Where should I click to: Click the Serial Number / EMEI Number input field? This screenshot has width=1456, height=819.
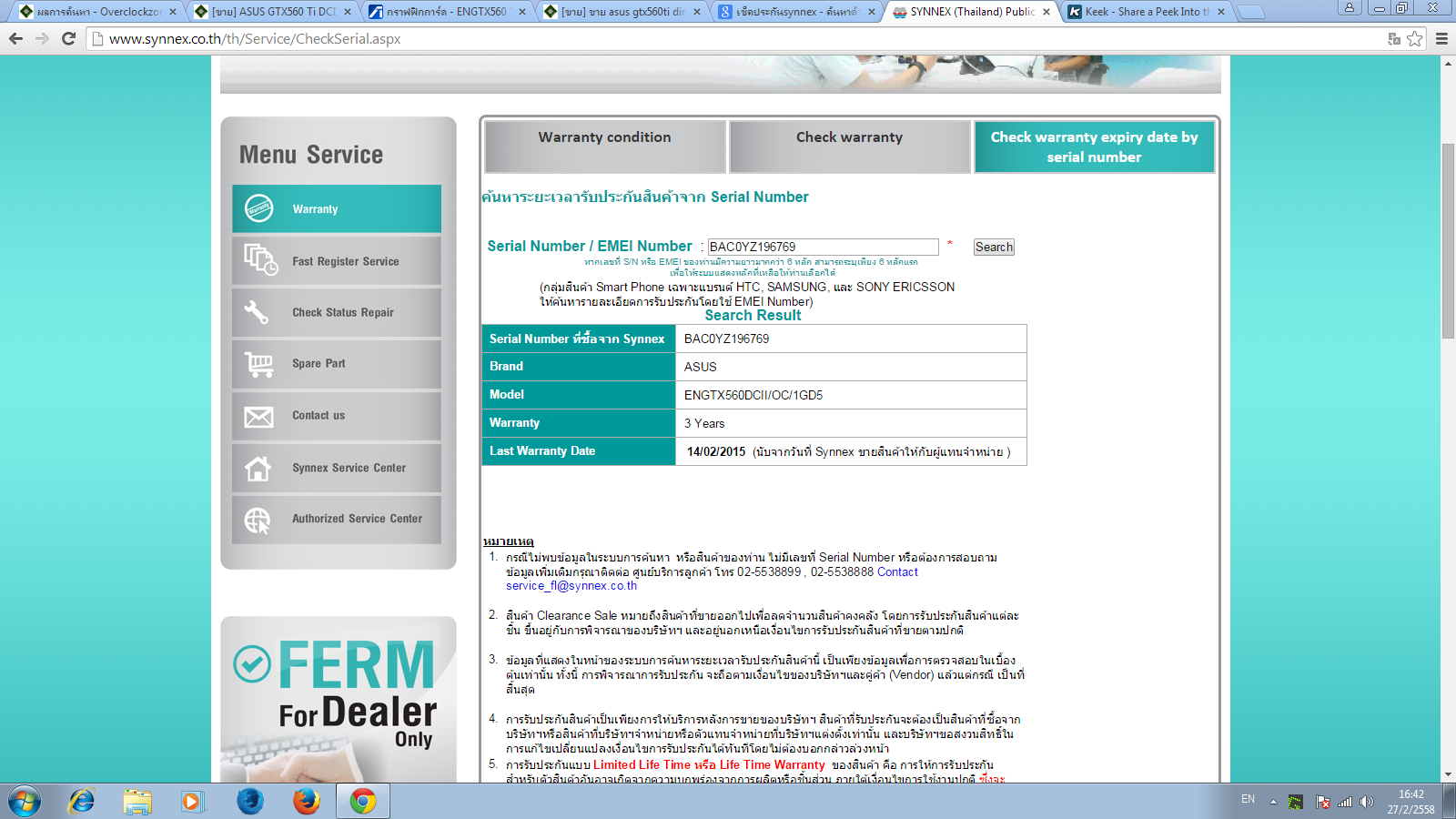[x=823, y=247]
